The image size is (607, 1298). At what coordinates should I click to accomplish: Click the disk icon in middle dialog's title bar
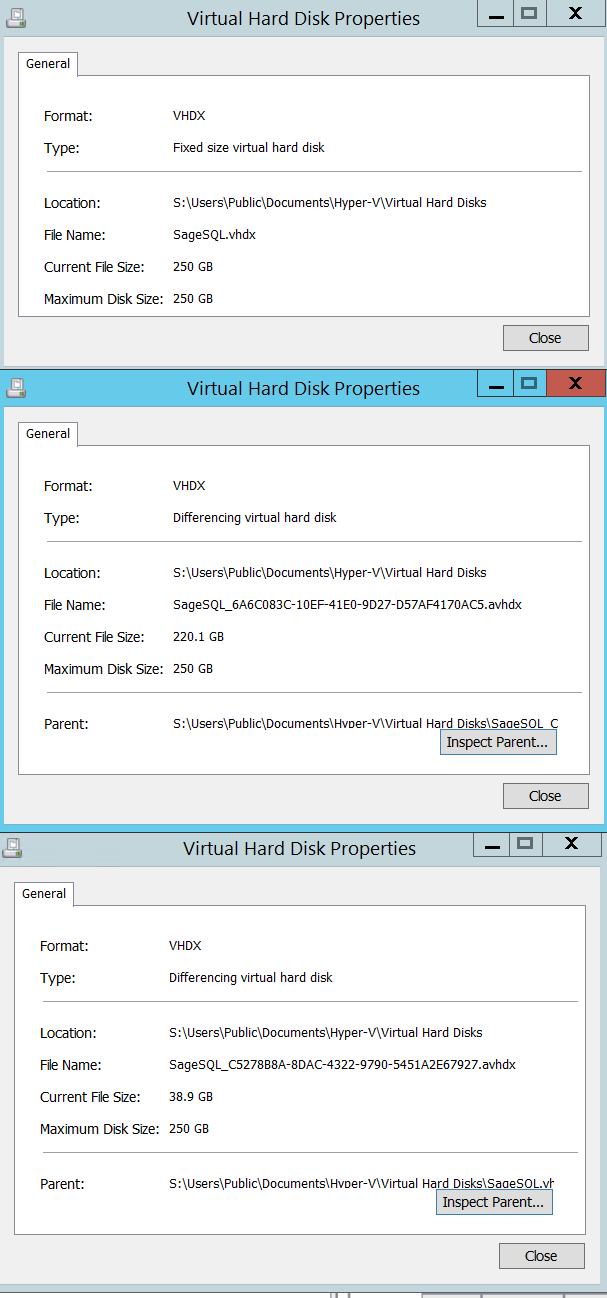(16, 388)
